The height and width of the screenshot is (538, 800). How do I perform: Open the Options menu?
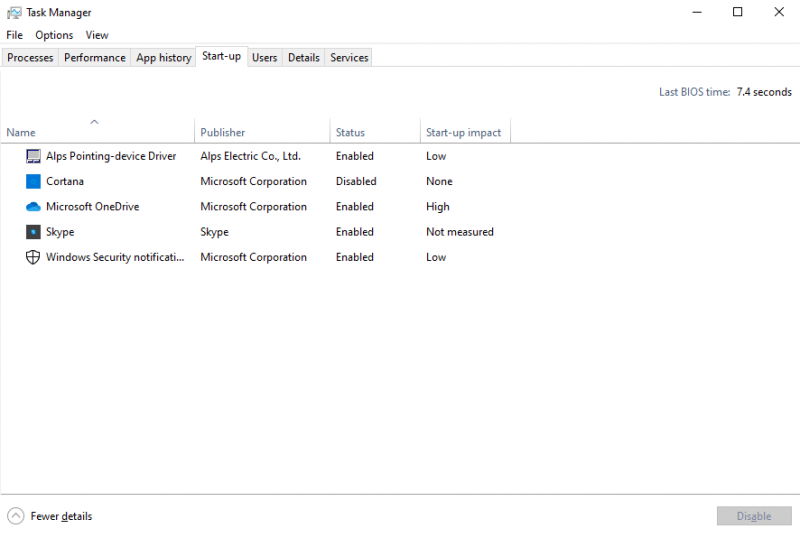[54, 35]
